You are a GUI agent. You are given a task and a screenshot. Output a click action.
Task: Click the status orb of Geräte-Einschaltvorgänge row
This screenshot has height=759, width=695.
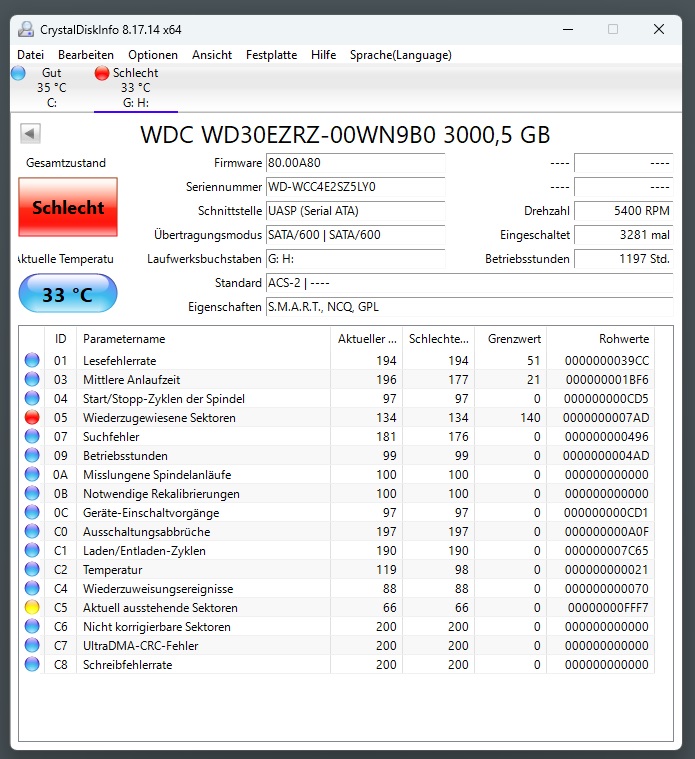click(x=32, y=513)
